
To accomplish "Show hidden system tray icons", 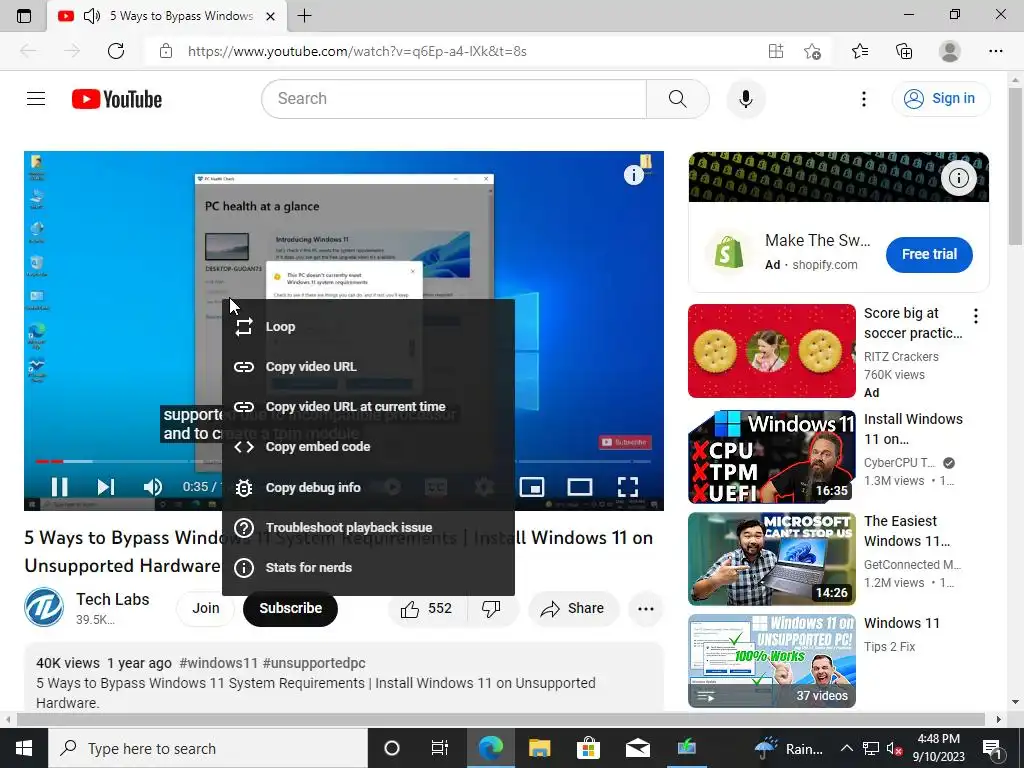I will pos(846,748).
